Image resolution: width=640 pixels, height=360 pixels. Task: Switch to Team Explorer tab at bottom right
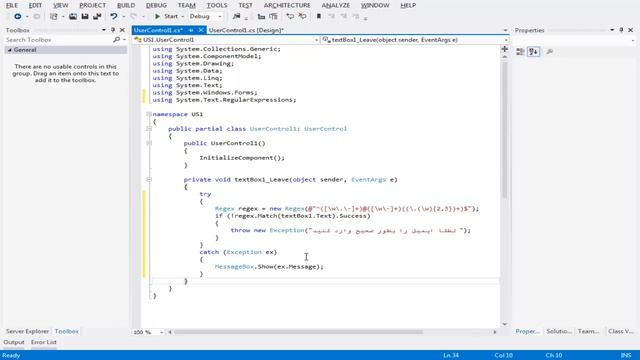pos(588,331)
